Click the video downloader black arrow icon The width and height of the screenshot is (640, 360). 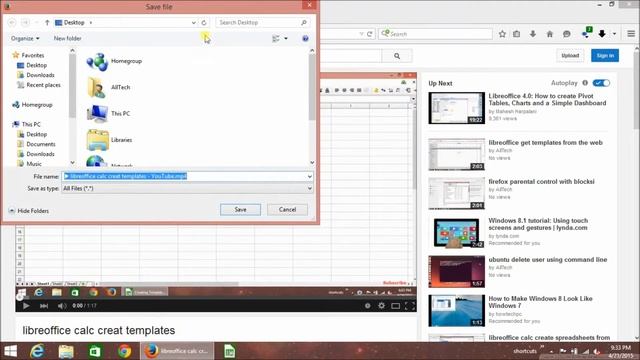click(x=602, y=34)
